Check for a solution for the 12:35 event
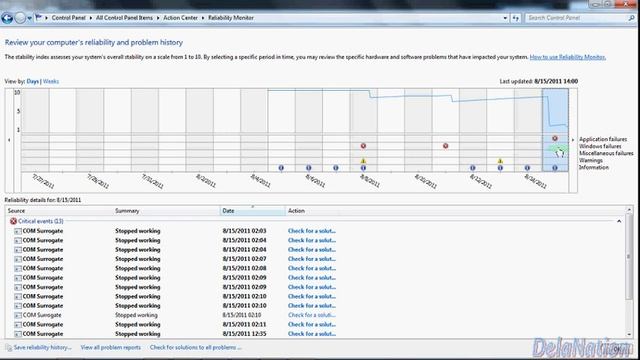This screenshot has width=640, height=360. [x=312, y=334]
